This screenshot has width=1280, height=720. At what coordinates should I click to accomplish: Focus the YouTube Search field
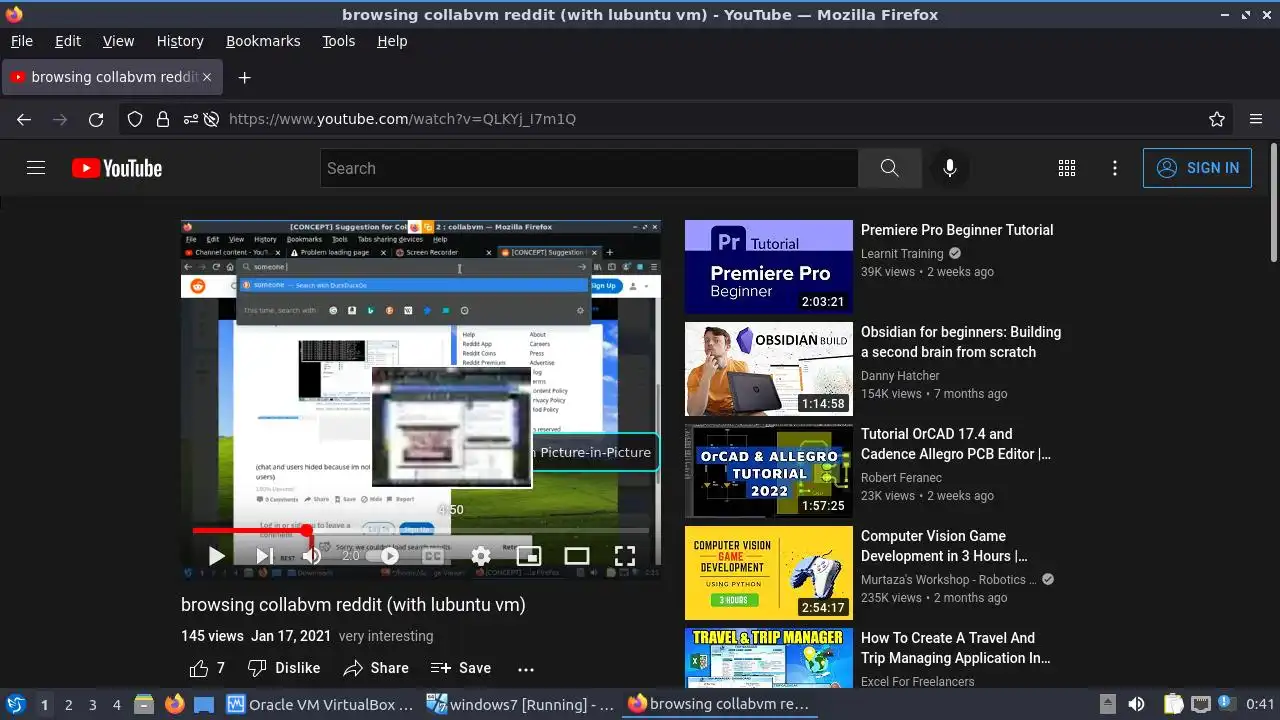589,168
